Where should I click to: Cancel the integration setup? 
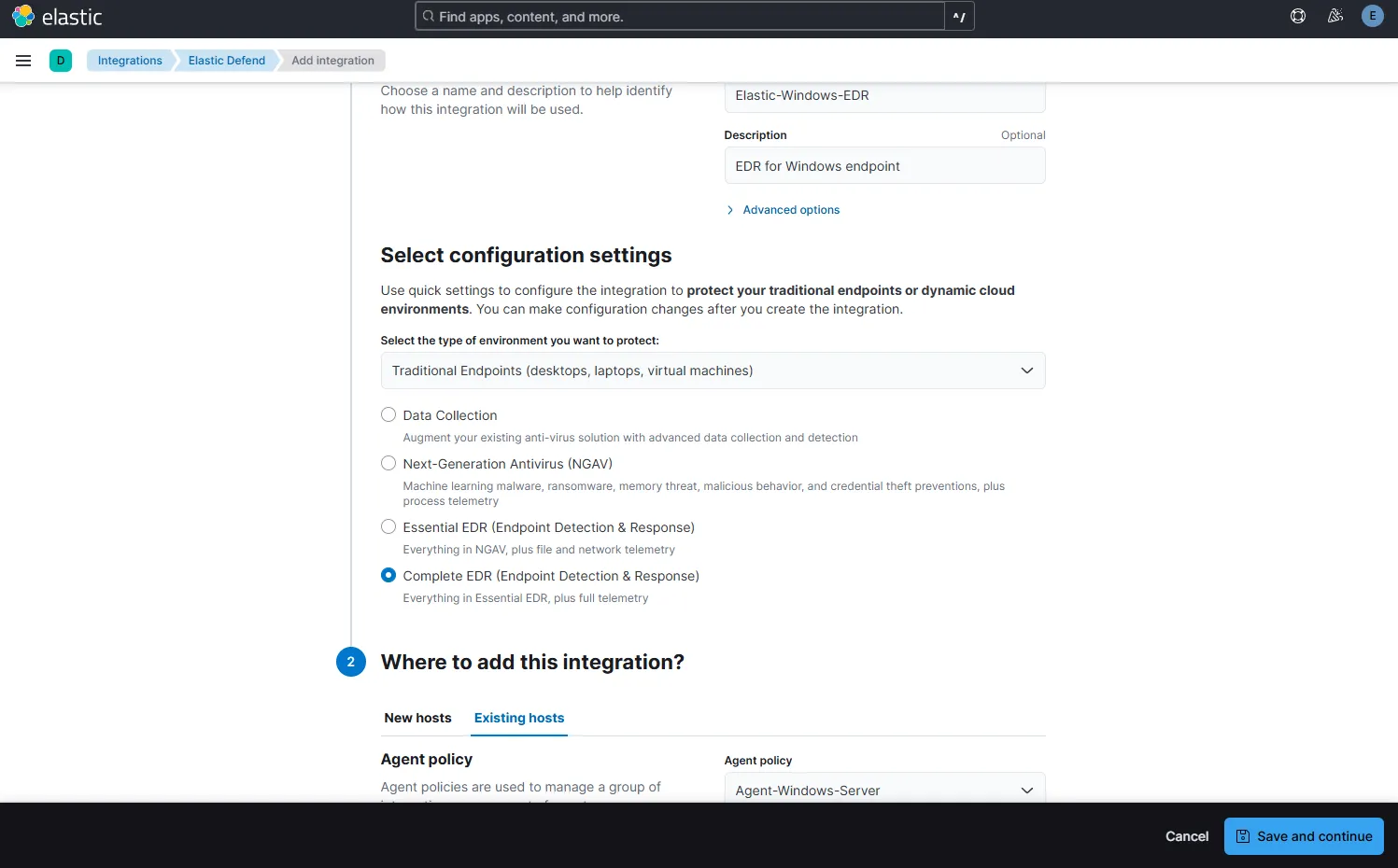1186,835
